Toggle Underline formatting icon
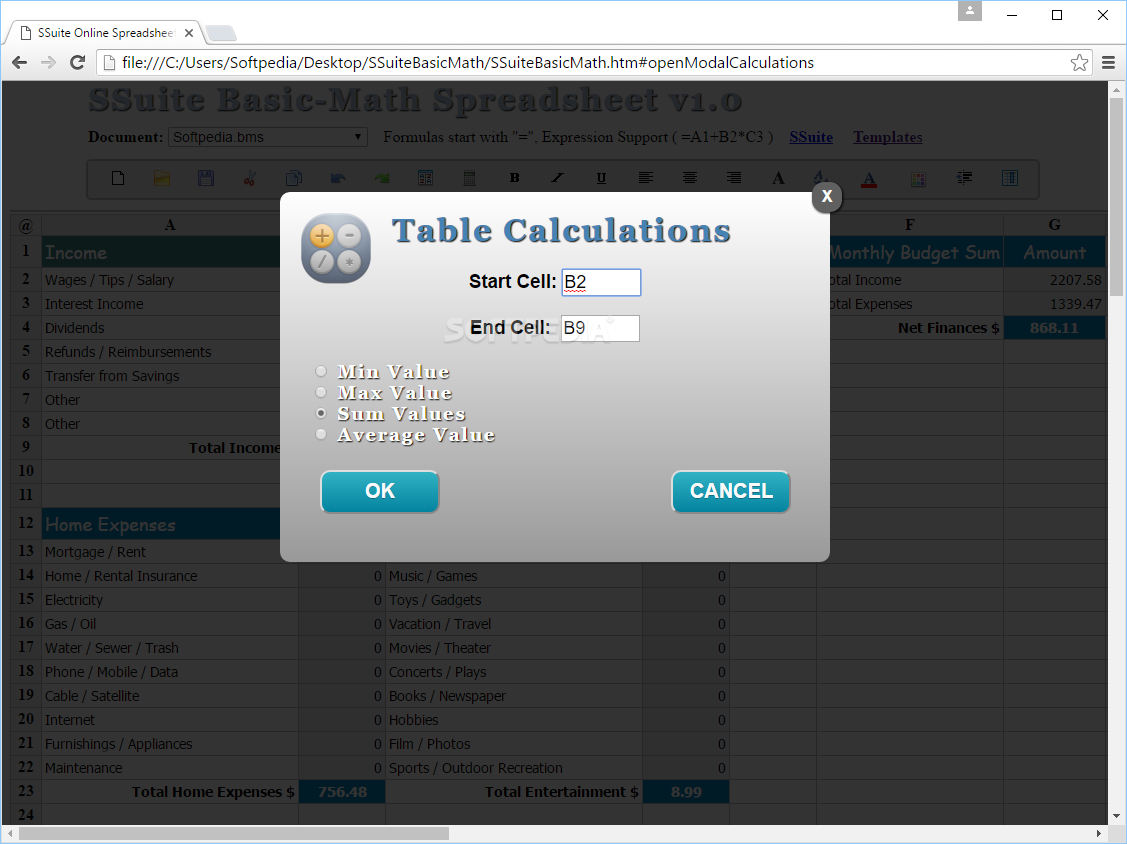Viewport: 1127px width, 844px height. tap(602, 178)
